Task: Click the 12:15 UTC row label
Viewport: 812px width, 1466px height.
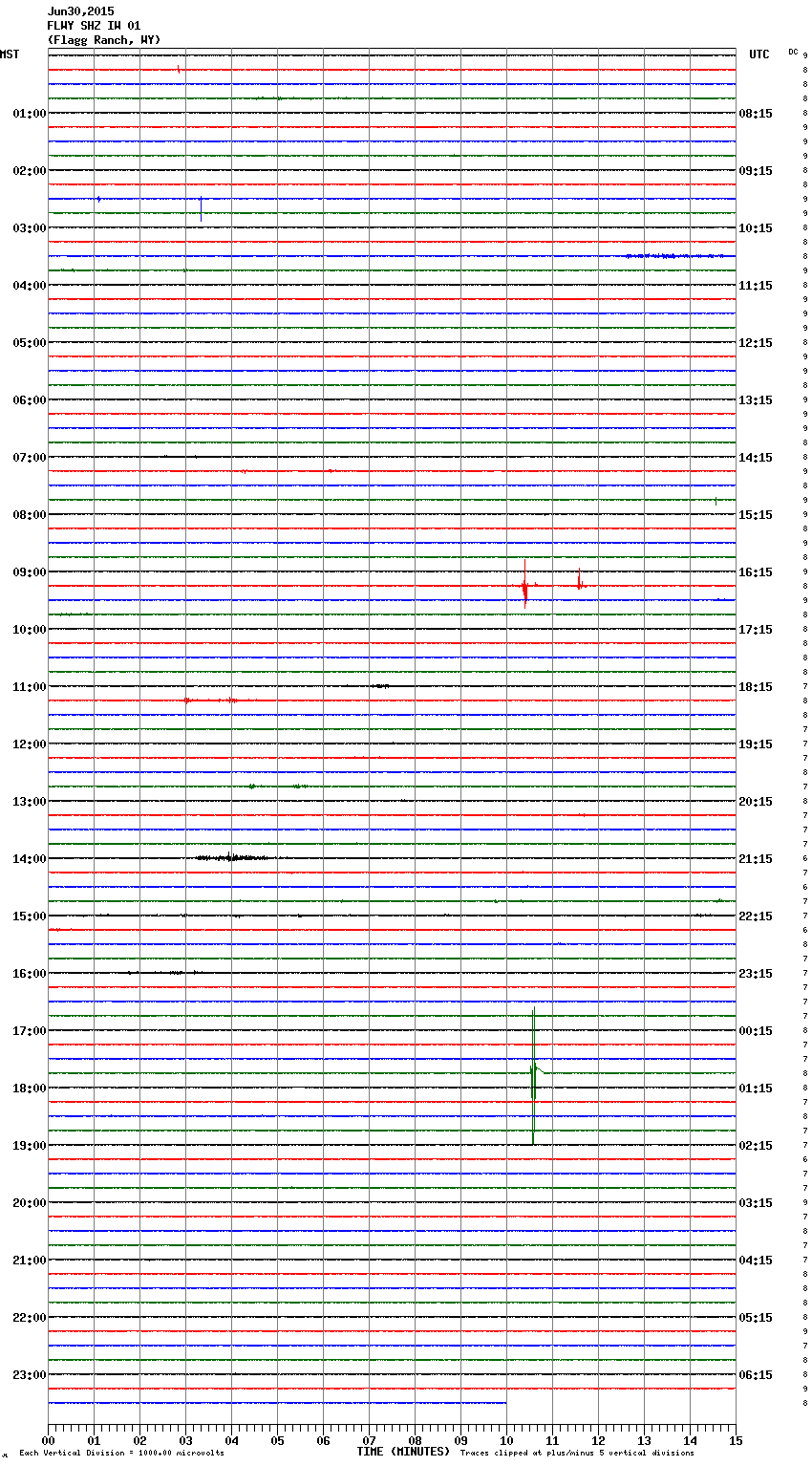Action: (x=756, y=343)
